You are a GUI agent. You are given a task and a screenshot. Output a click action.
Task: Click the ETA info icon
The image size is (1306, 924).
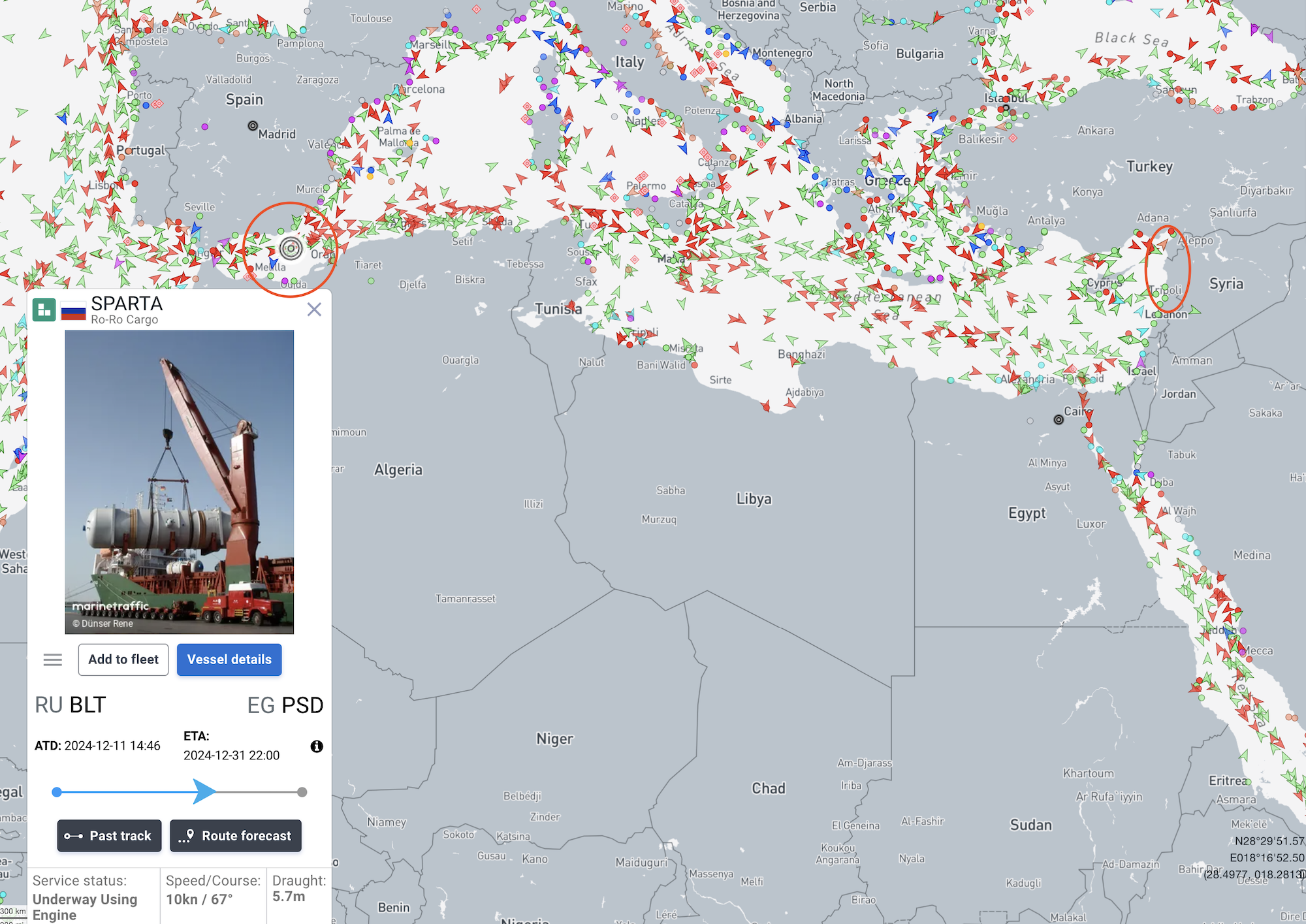click(x=317, y=746)
